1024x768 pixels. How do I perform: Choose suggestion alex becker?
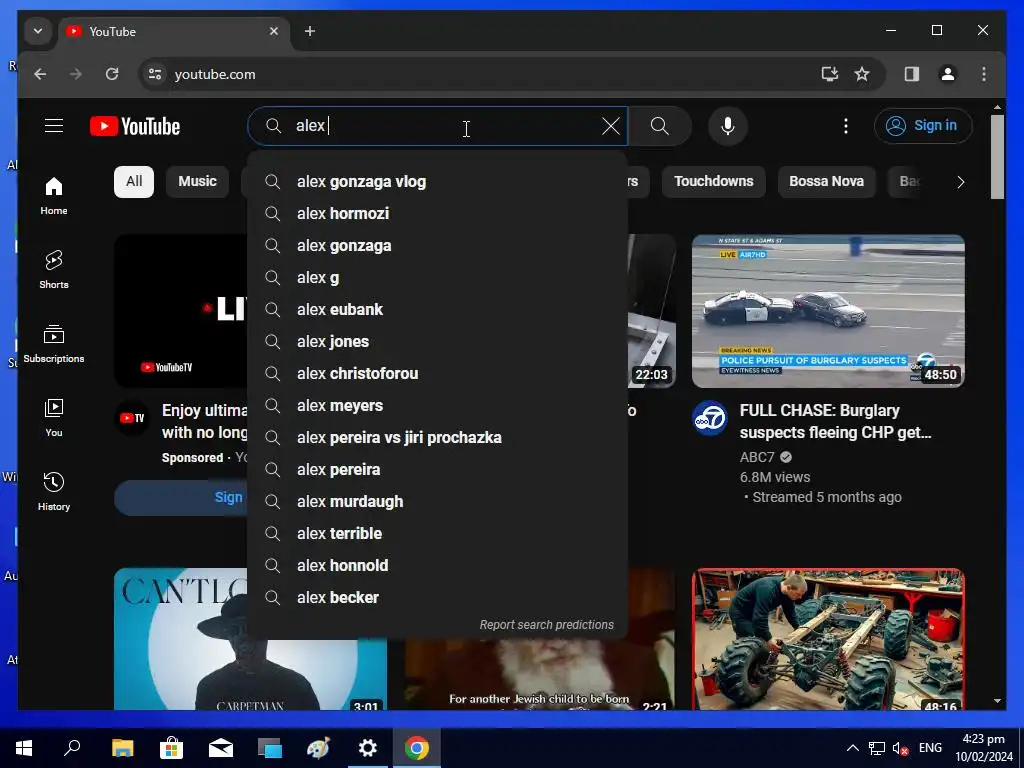tap(438, 598)
